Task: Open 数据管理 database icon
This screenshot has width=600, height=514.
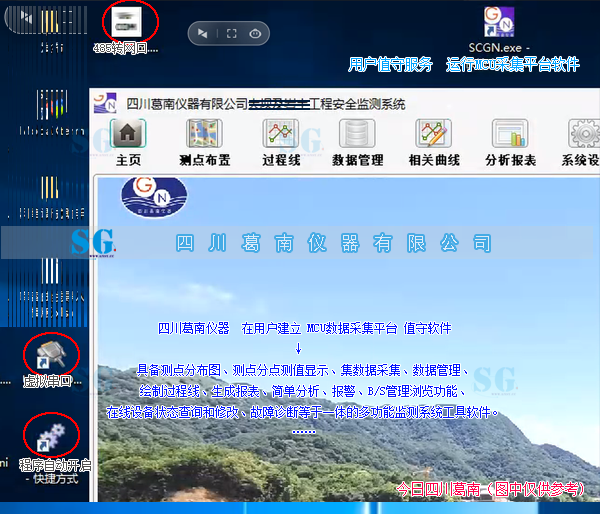Action: coord(357,134)
